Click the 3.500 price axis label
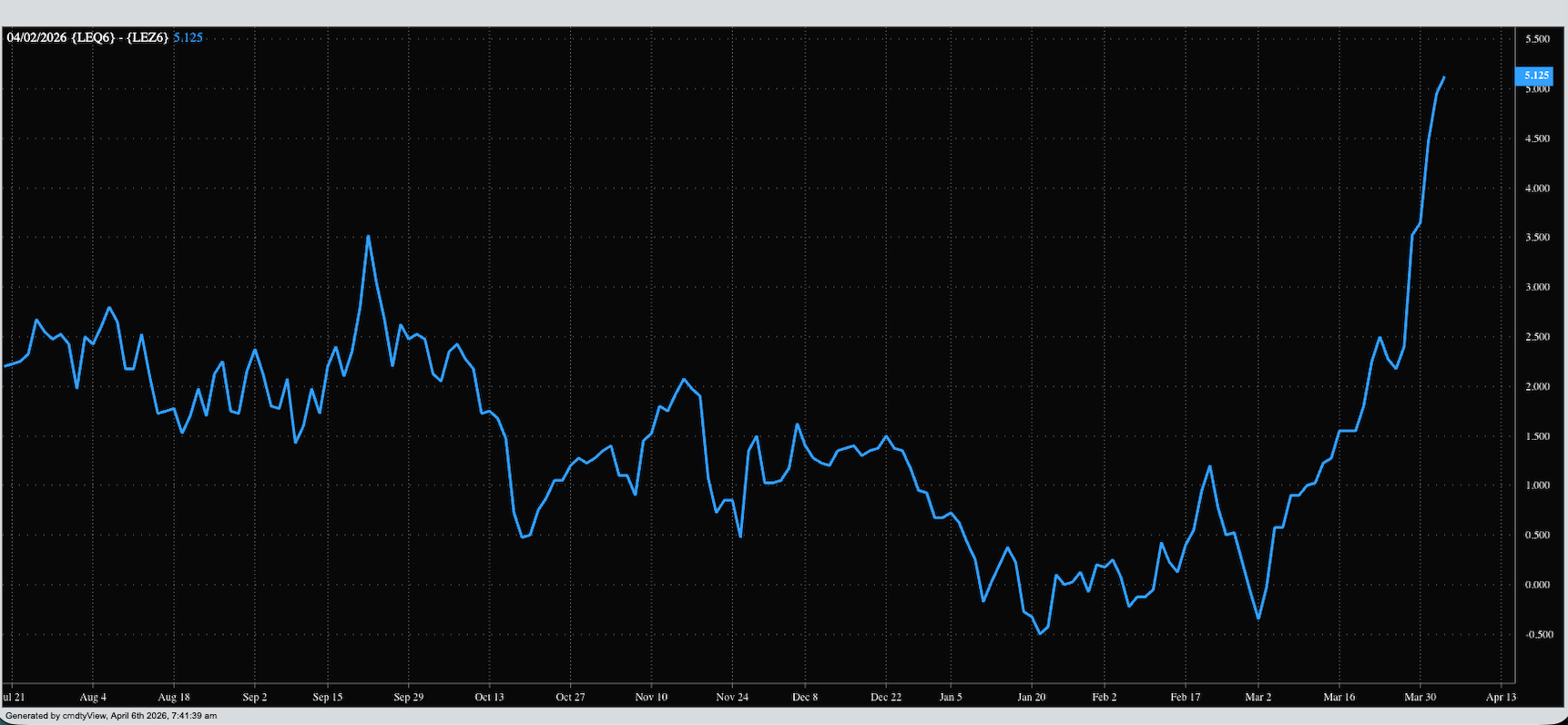Image resolution: width=1568 pixels, height=725 pixels. pos(1537,238)
